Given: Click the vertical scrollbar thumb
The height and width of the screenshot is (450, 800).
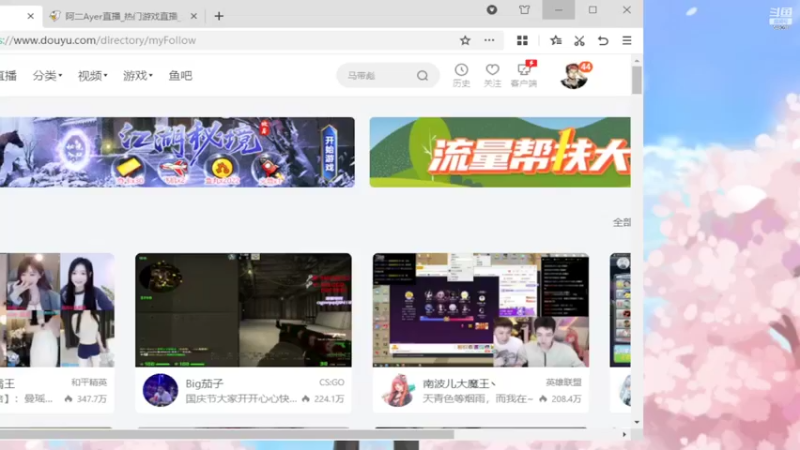Looking at the screenshot, I should pyautogui.click(x=637, y=81).
